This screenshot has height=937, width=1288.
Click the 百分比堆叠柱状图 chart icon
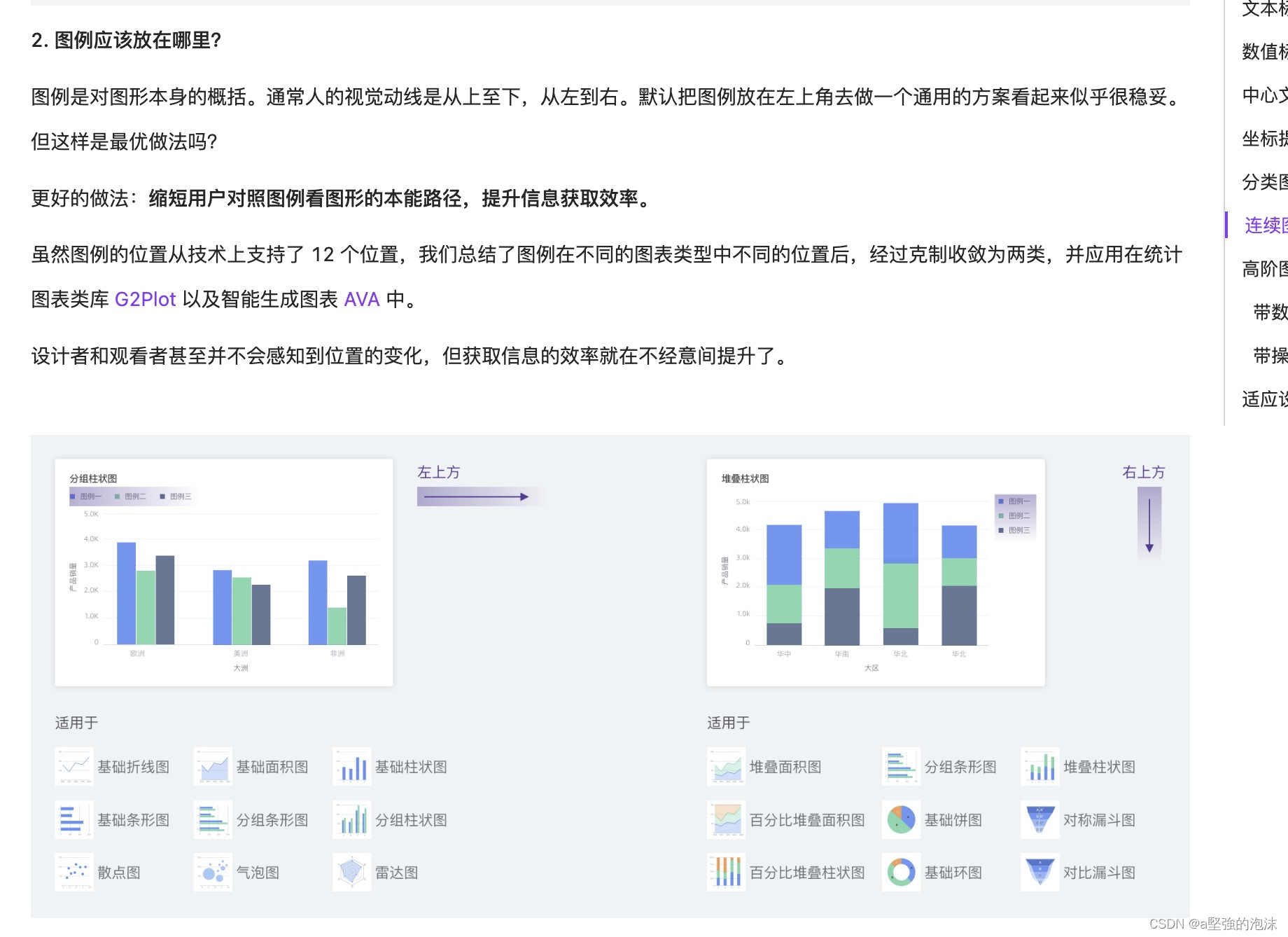tap(726, 873)
